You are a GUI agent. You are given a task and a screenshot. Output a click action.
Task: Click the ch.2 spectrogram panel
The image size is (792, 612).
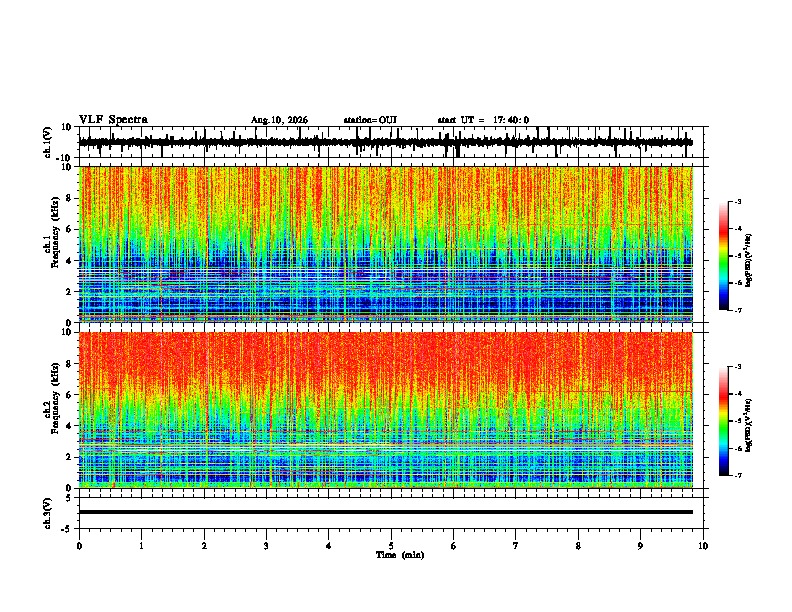point(386,410)
